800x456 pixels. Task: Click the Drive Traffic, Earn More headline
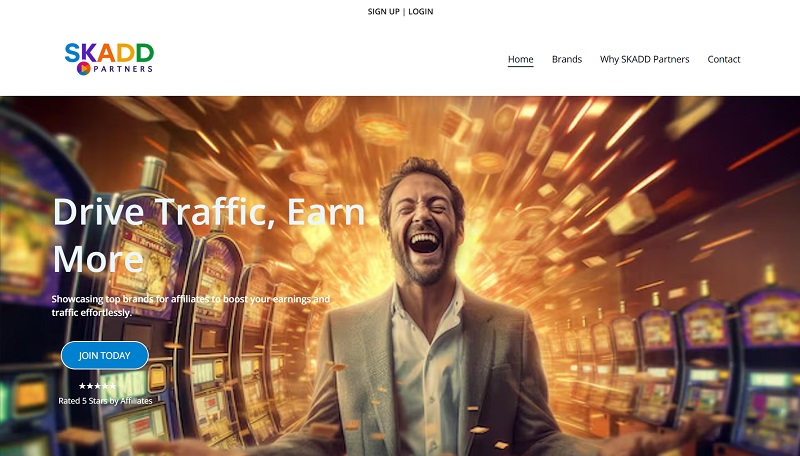tap(209, 235)
